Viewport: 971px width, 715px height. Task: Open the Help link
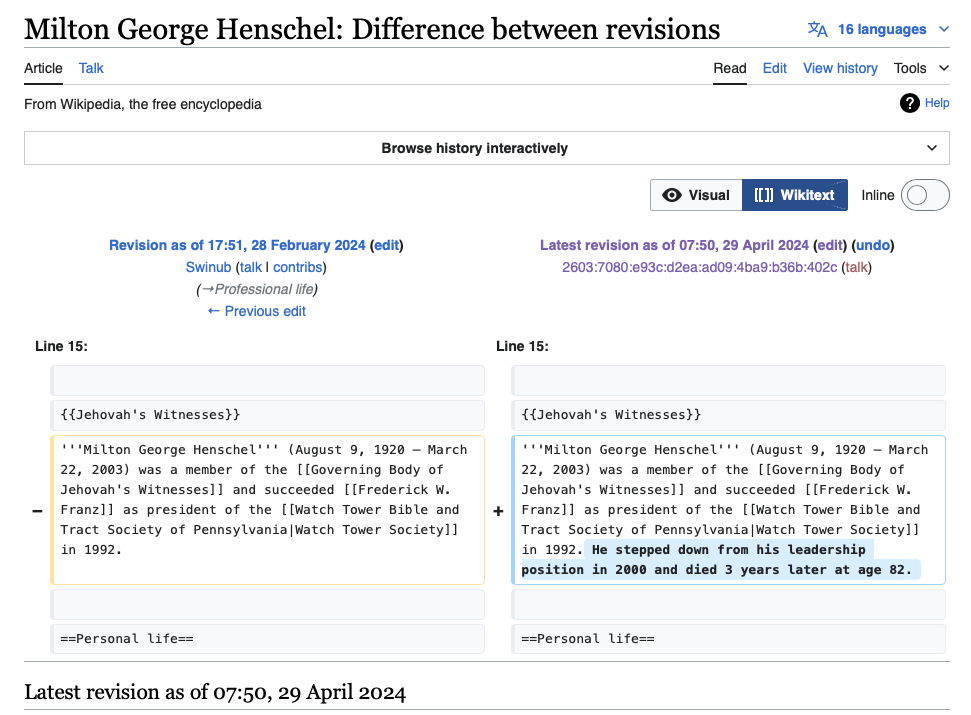937,103
